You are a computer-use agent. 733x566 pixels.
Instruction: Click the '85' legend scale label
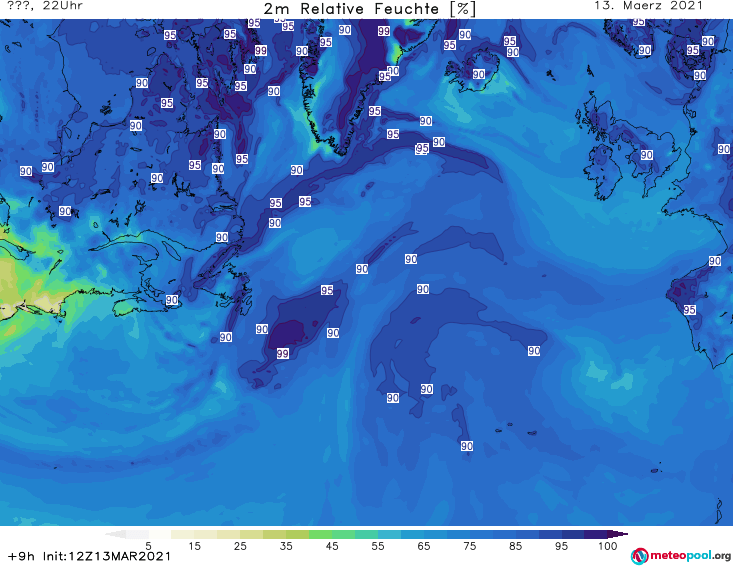click(516, 546)
